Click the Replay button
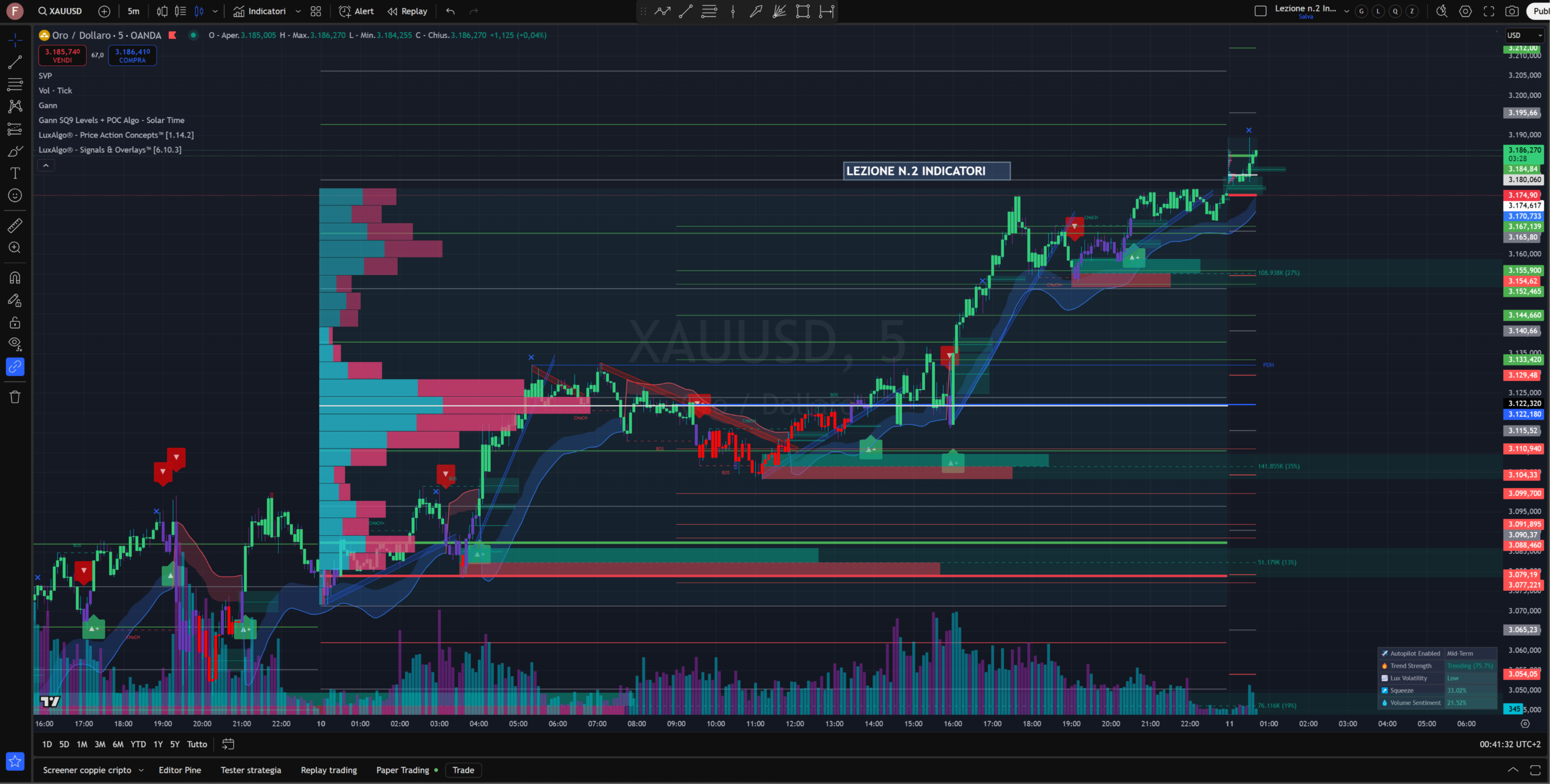1550x784 pixels. pyautogui.click(x=407, y=12)
